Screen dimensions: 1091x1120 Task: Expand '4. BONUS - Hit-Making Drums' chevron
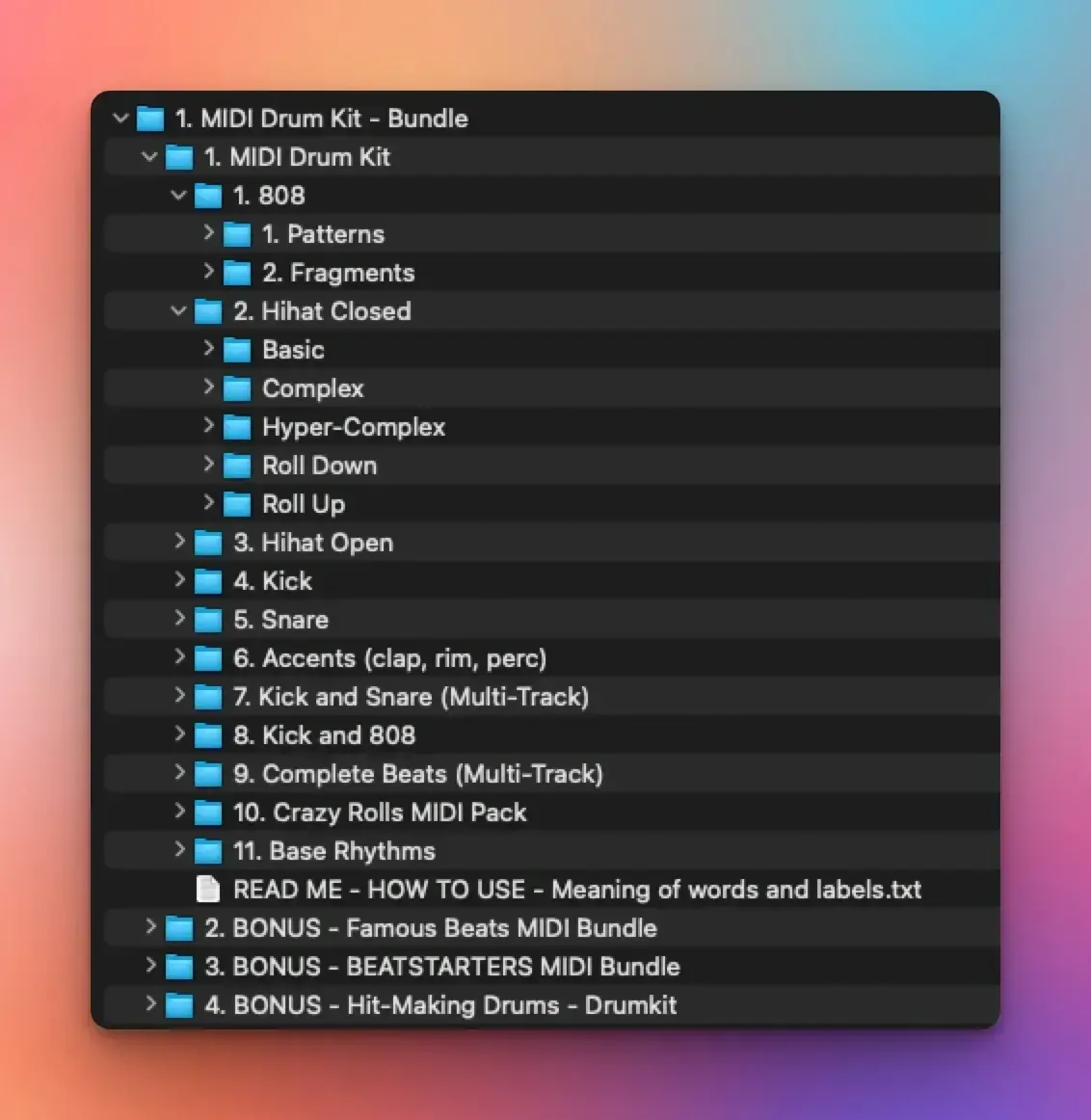click(x=150, y=1003)
